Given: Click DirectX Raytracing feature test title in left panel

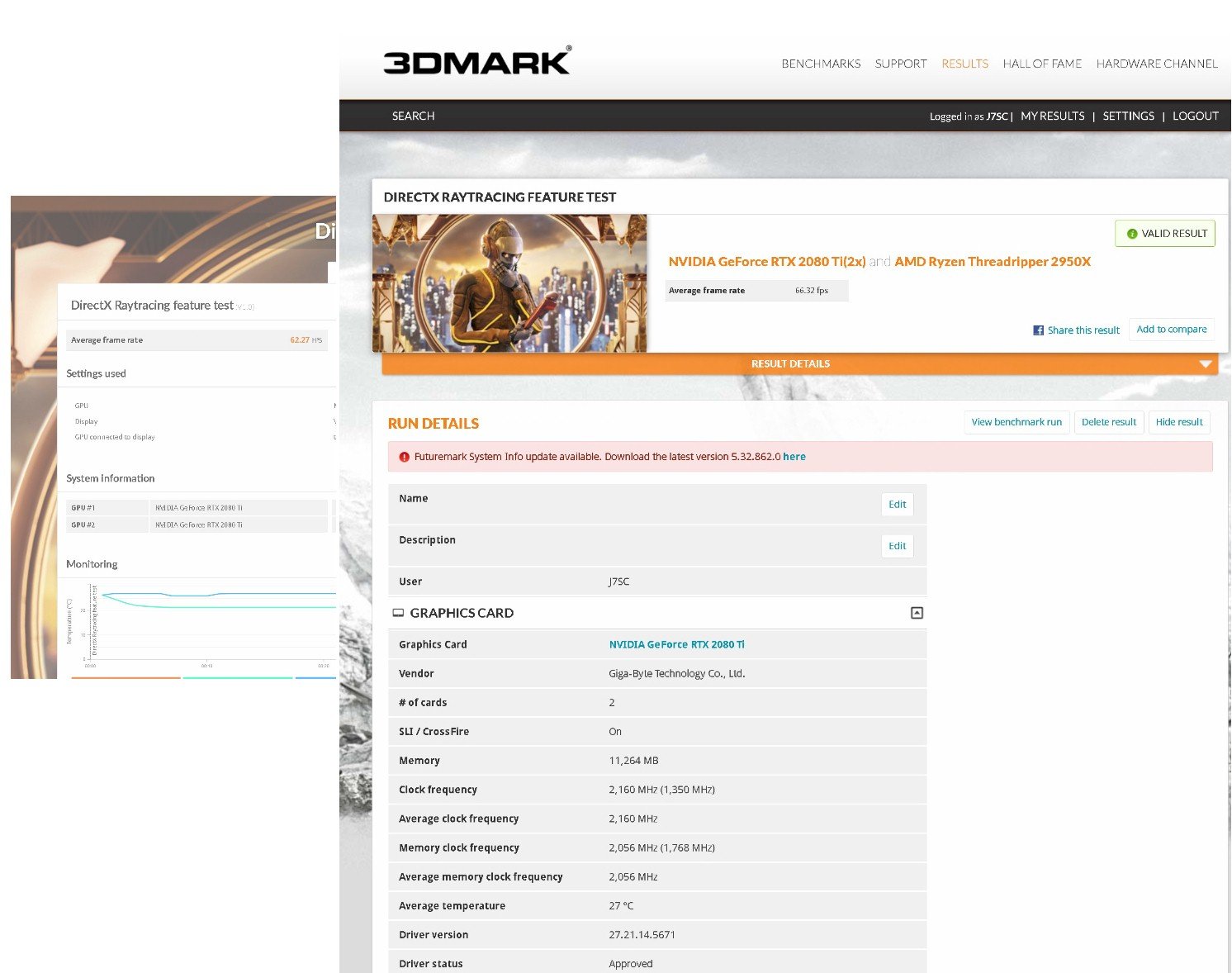Looking at the screenshot, I should click(x=152, y=306).
